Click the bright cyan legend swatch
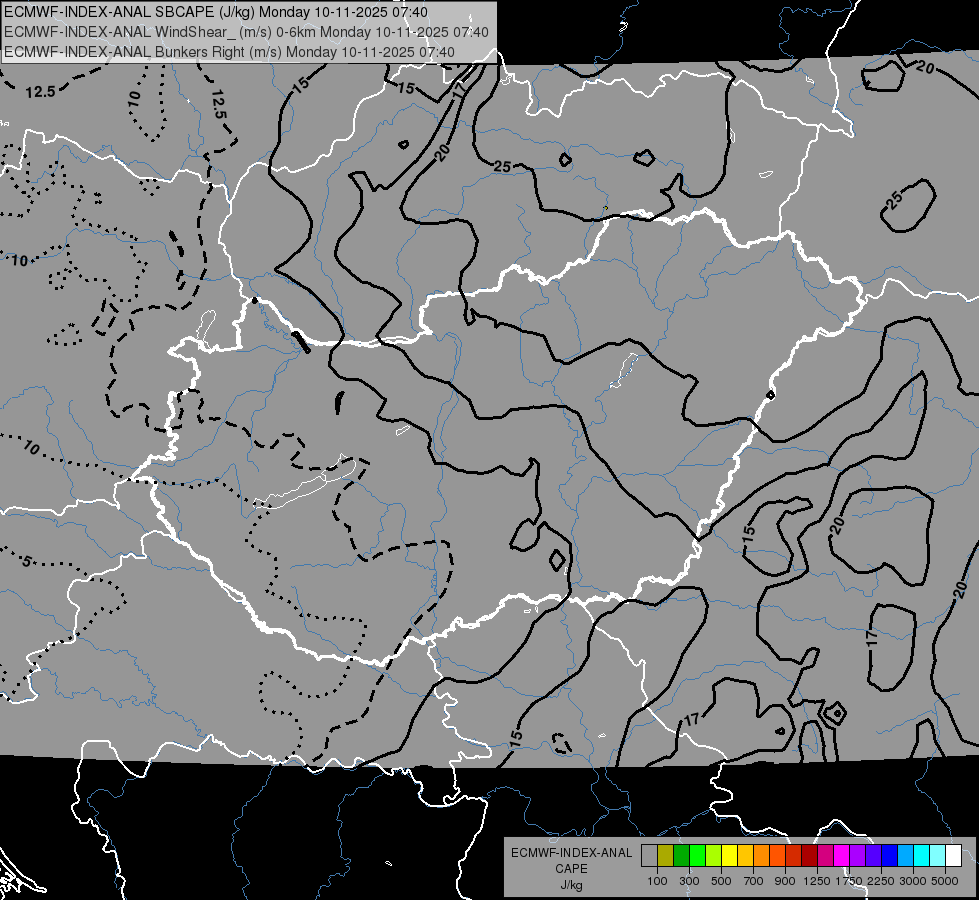This screenshot has height=900, width=979. click(922, 856)
